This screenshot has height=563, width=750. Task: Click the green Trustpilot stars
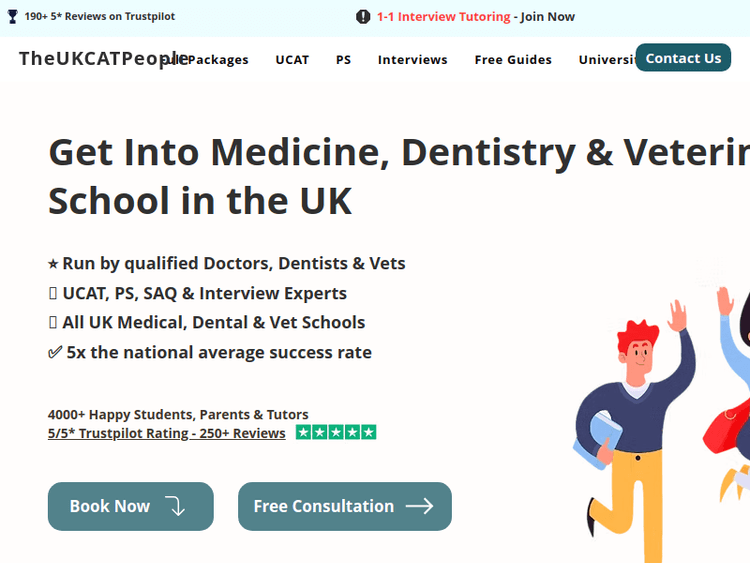(x=336, y=433)
